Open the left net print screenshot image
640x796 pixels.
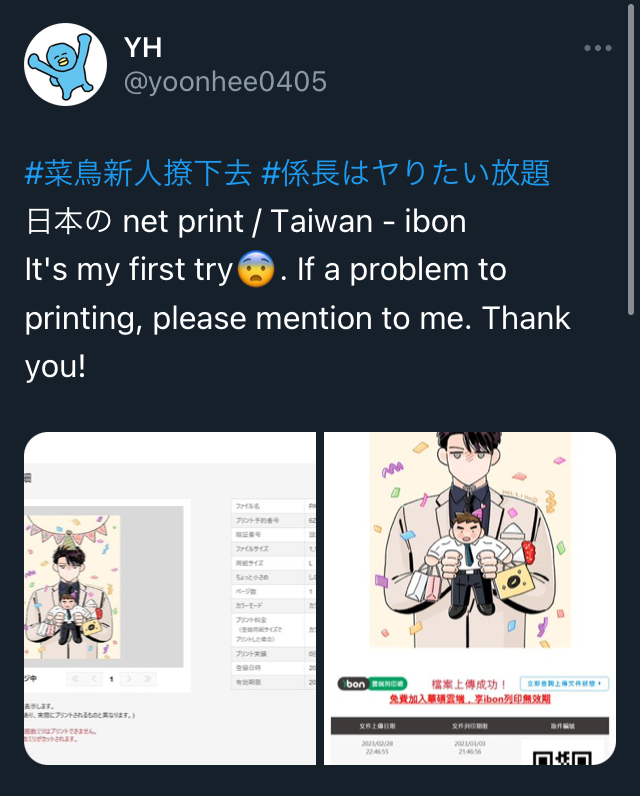170,599
